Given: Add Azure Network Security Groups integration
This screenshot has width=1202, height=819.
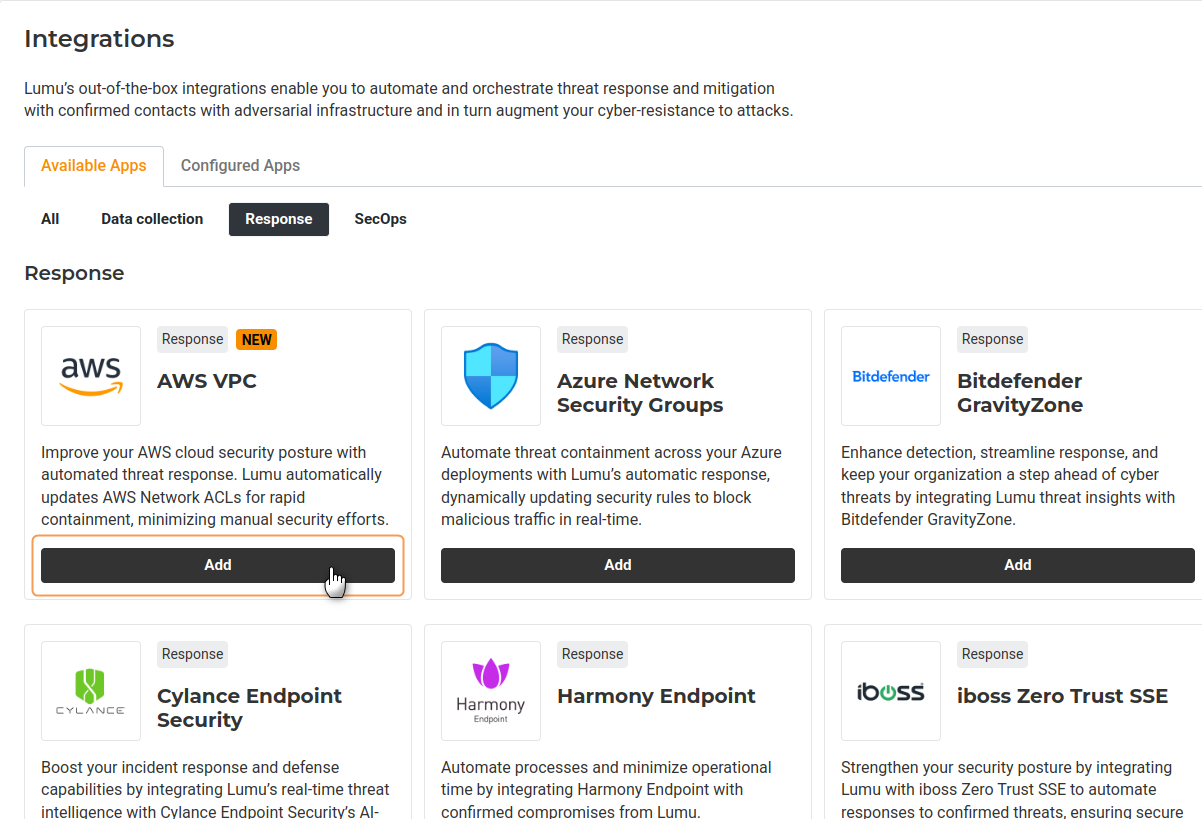Looking at the screenshot, I should [618, 565].
